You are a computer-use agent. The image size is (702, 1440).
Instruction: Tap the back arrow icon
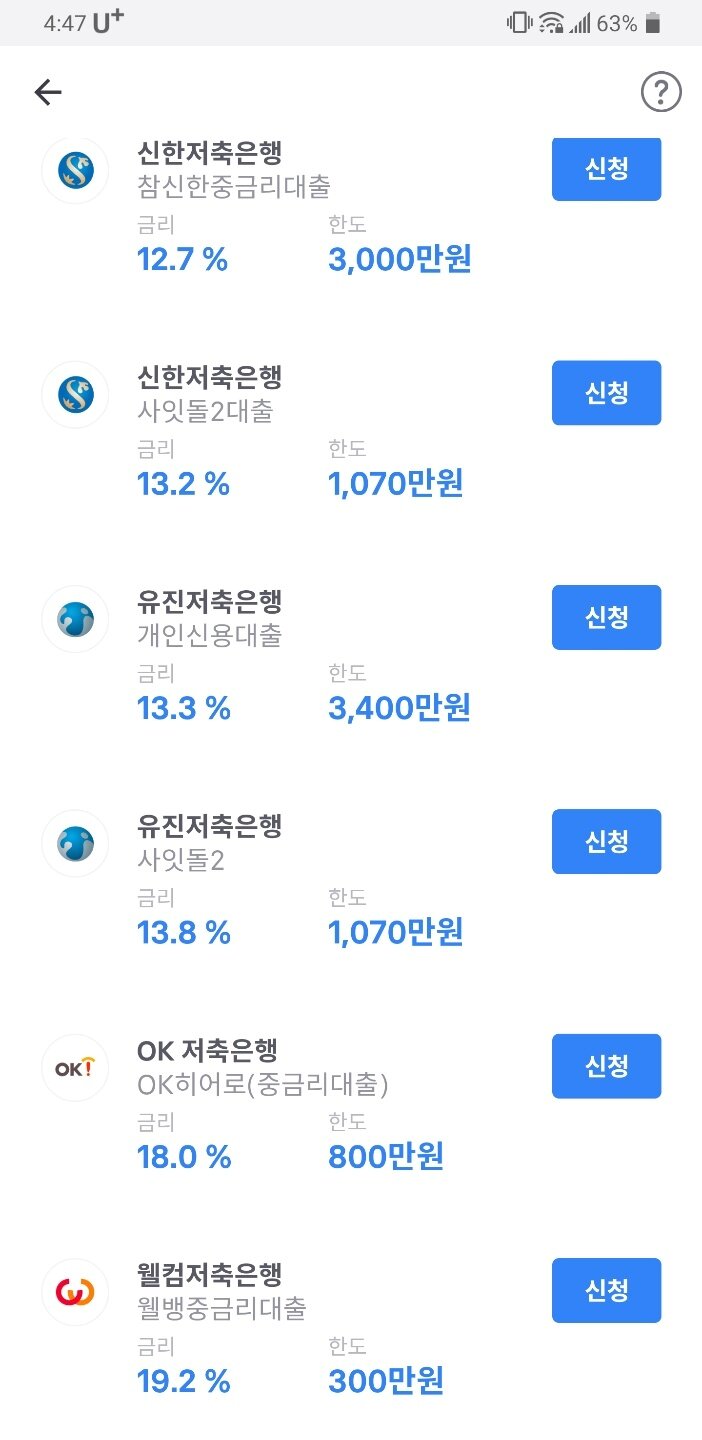[x=48, y=93]
